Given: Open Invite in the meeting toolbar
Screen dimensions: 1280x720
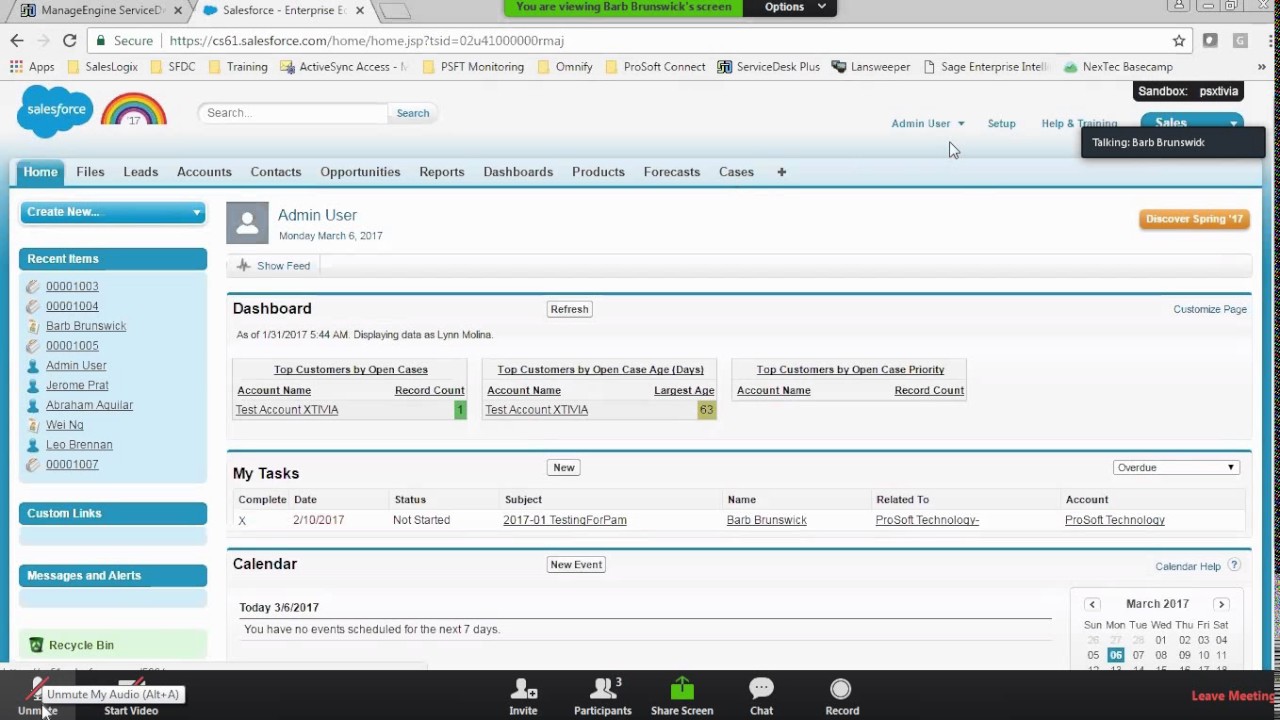Looking at the screenshot, I should (x=523, y=696).
